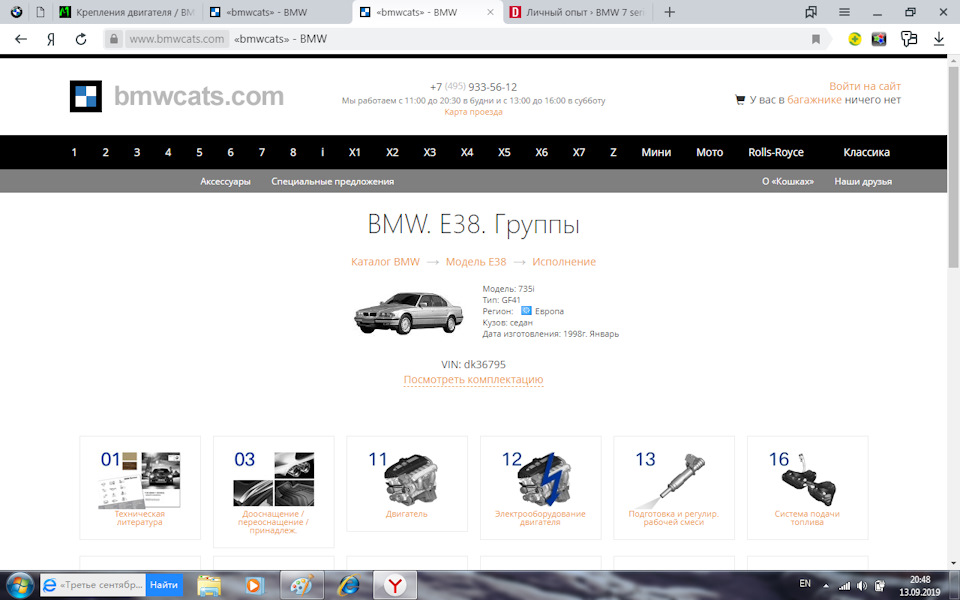Viewport: 960px width, 600px height.
Task: Click the yellow-green extension icon in toolbar
Action: click(855, 39)
